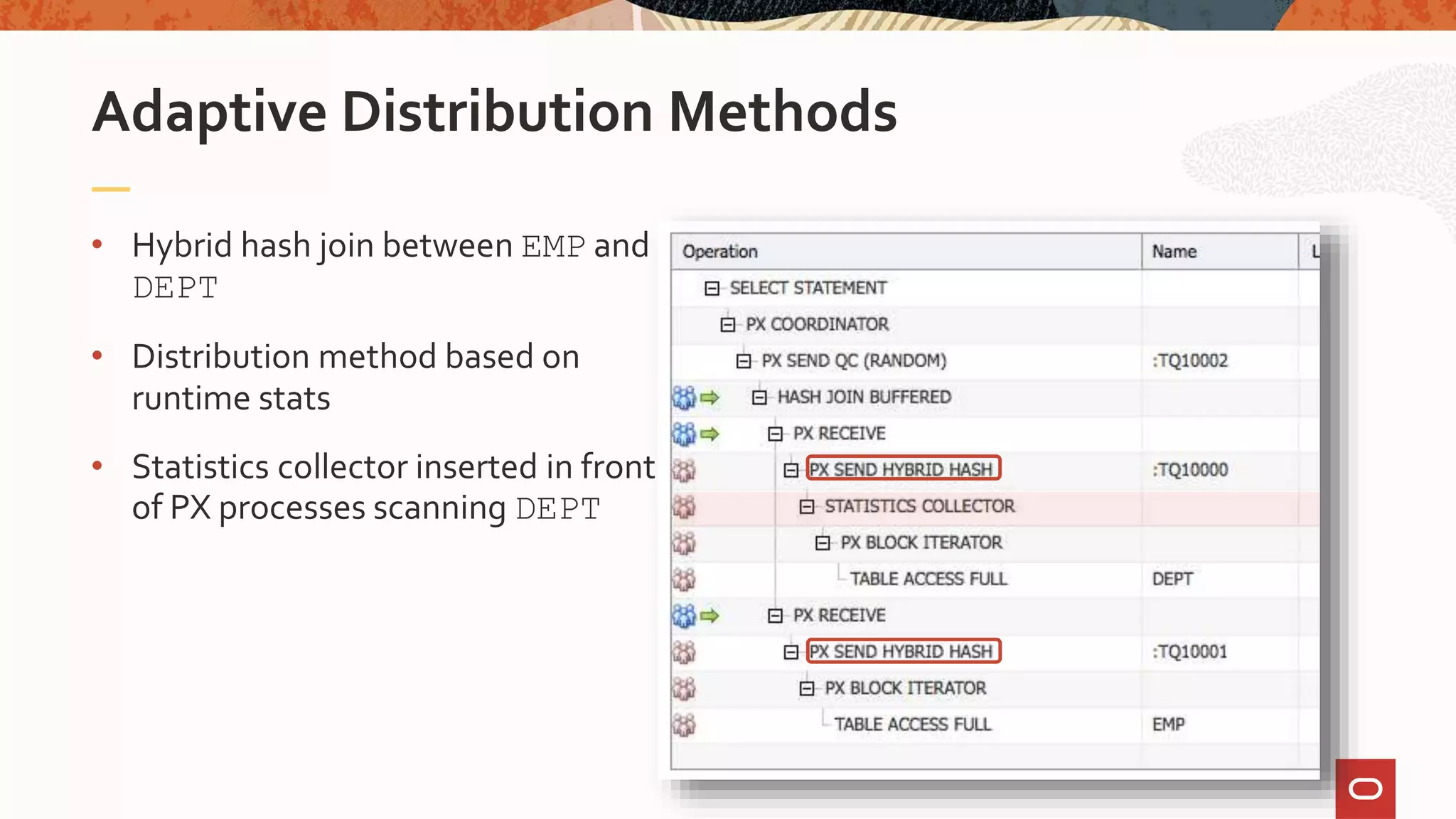Collapse the PX BLOCK ITERATOR above DEPT

[823, 543]
